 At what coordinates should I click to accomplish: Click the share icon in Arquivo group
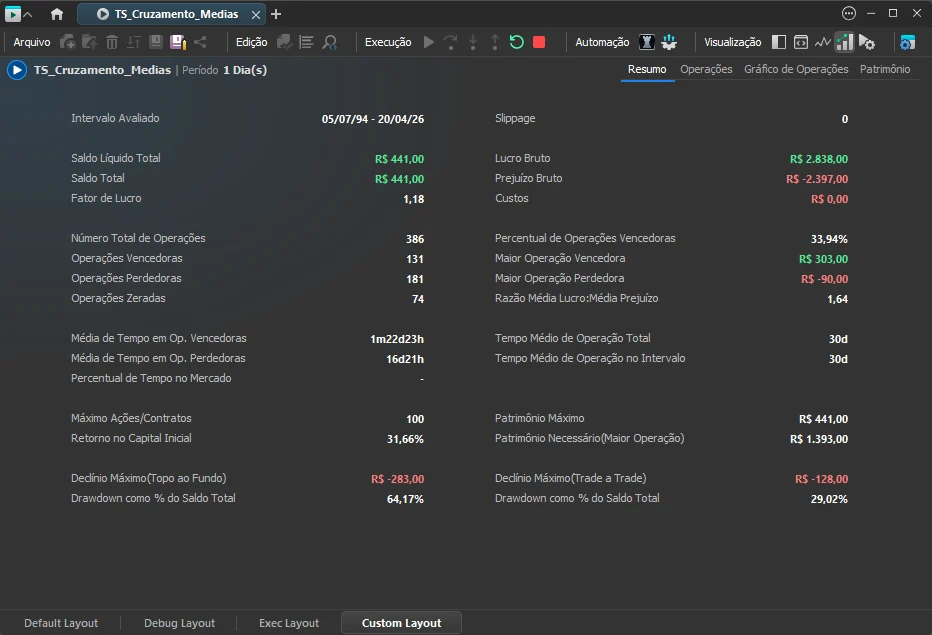click(x=200, y=42)
